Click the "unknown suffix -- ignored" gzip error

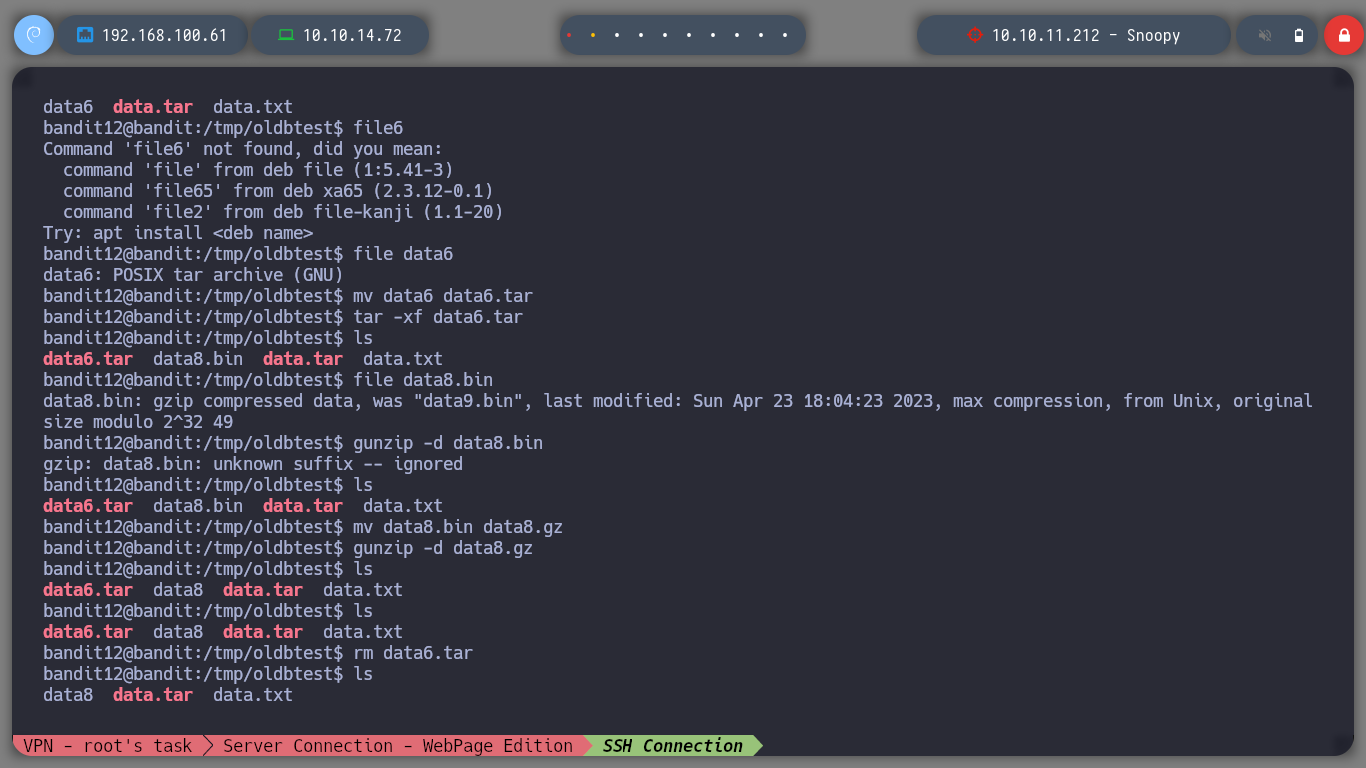click(253, 464)
